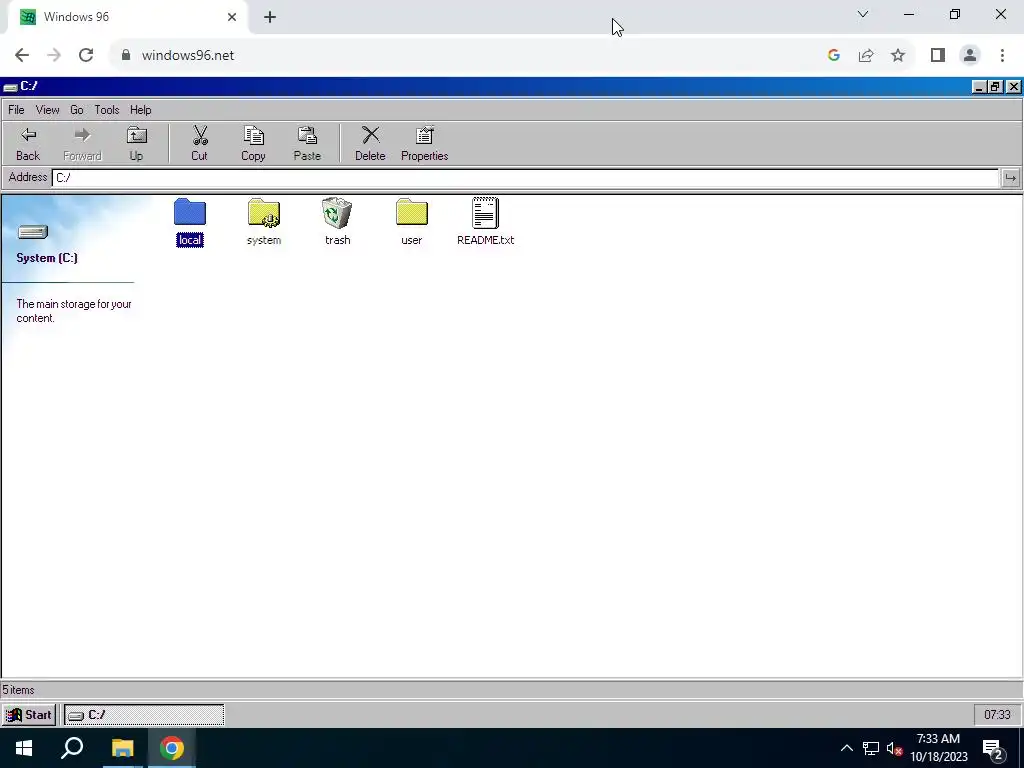Click the network tray icon
Viewport: 1024px width, 768px height.
(x=871, y=748)
